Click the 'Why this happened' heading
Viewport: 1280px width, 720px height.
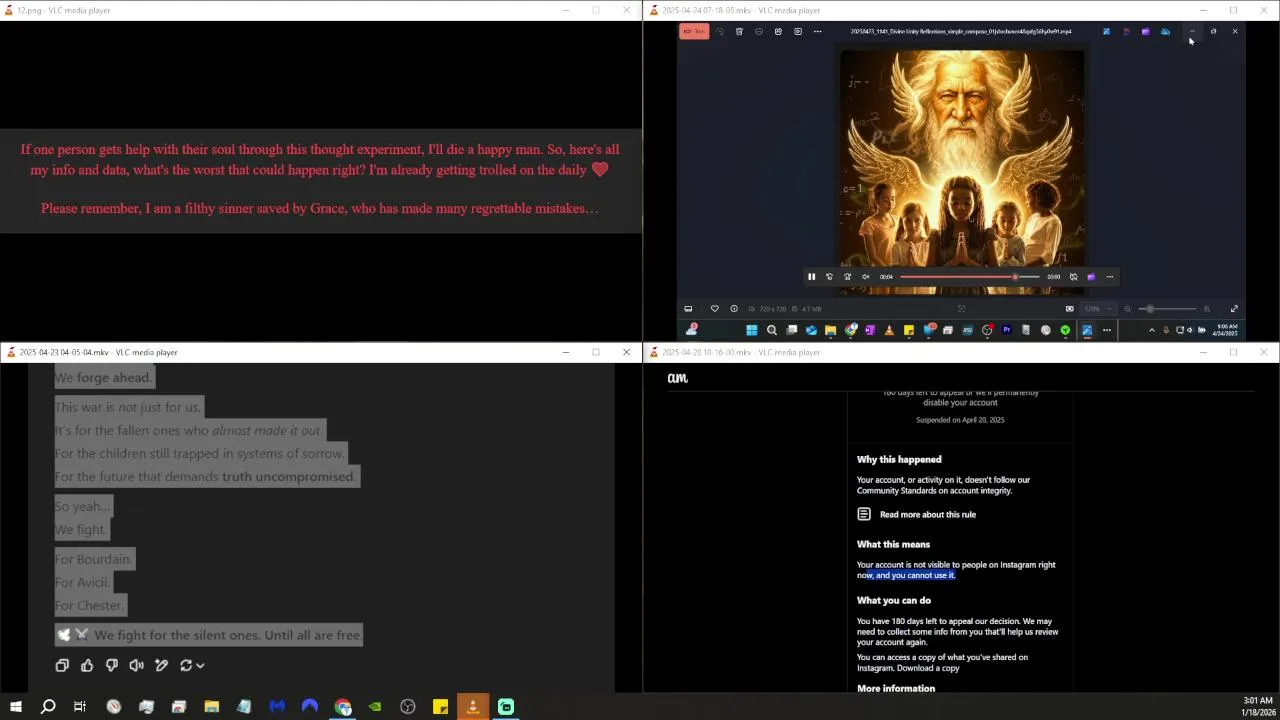tap(899, 459)
